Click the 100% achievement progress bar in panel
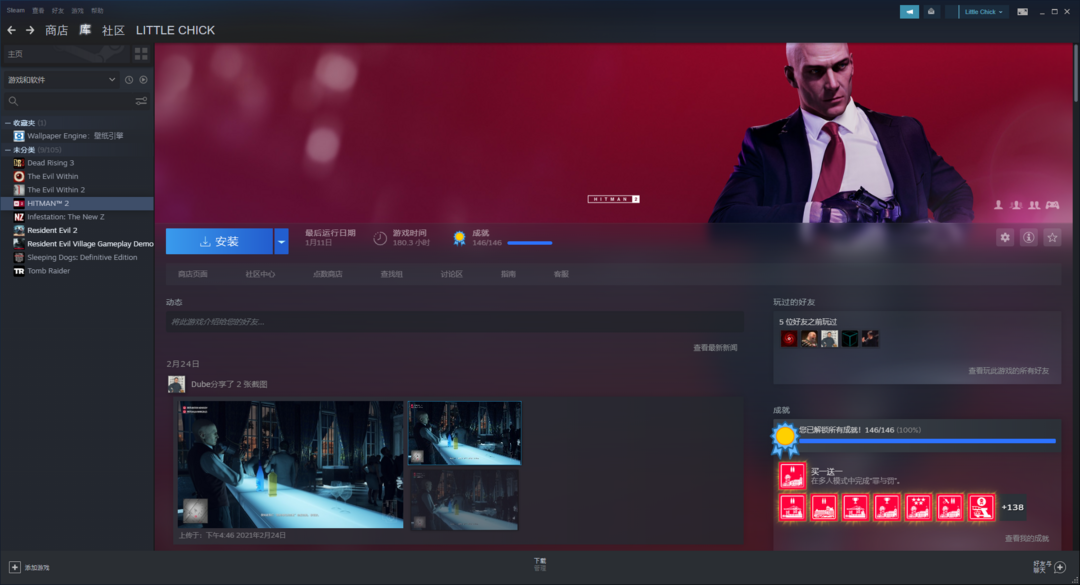Viewport: 1080px width, 585px height. [x=927, y=441]
